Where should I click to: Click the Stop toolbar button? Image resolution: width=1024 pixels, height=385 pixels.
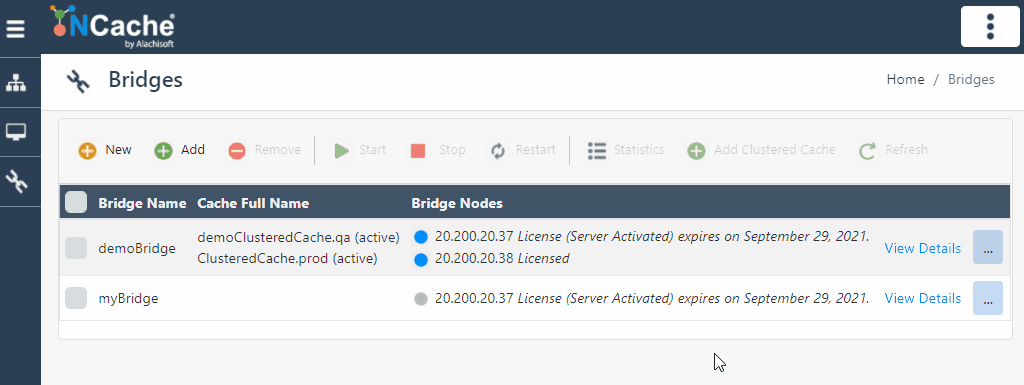(x=438, y=150)
